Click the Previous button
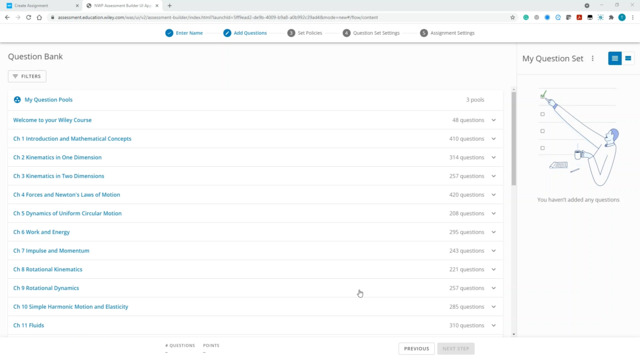The height and width of the screenshot is (360, 640). pos(416,349)
